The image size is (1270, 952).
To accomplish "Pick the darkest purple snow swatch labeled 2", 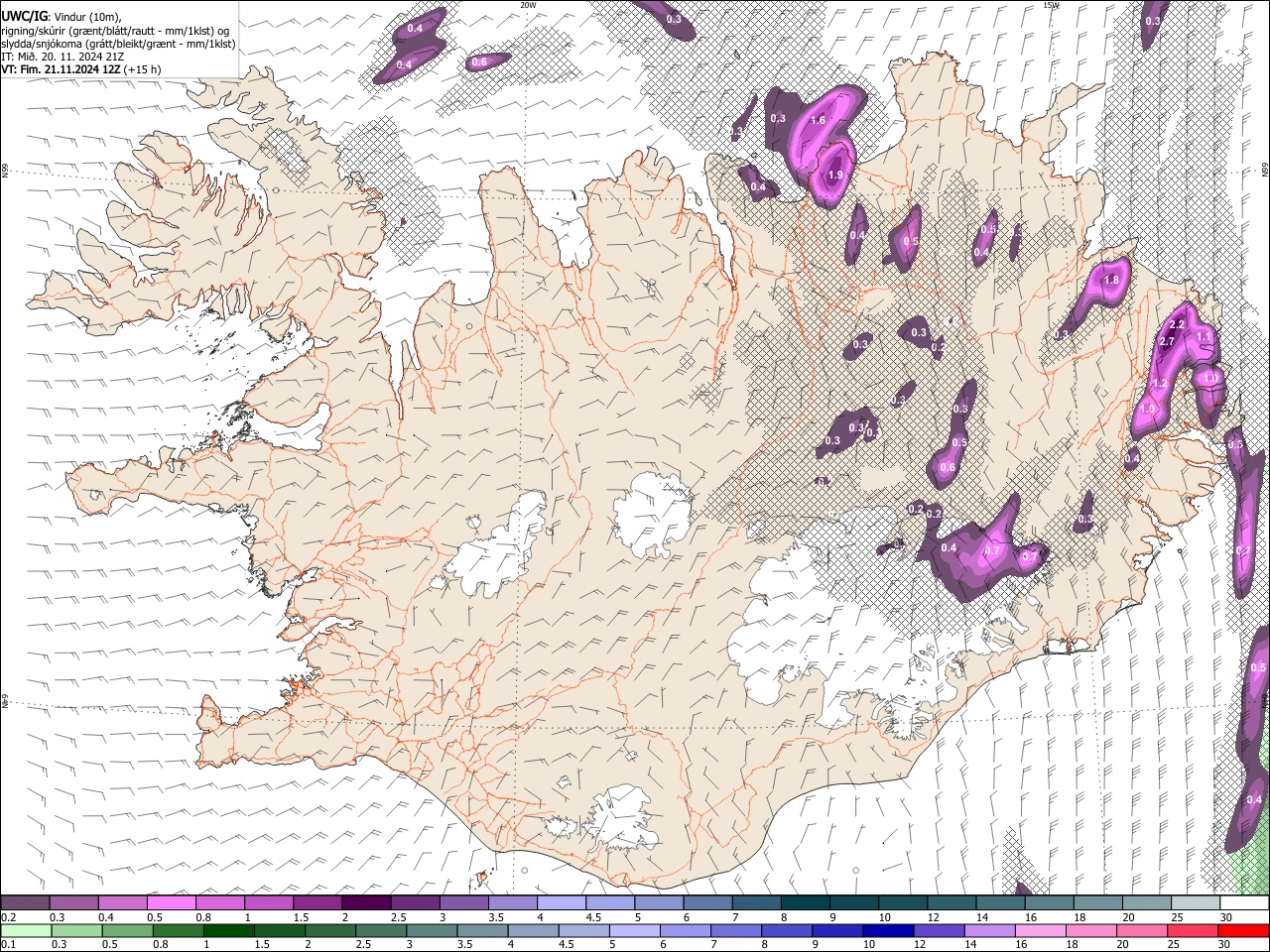I will tap(366, 902).
